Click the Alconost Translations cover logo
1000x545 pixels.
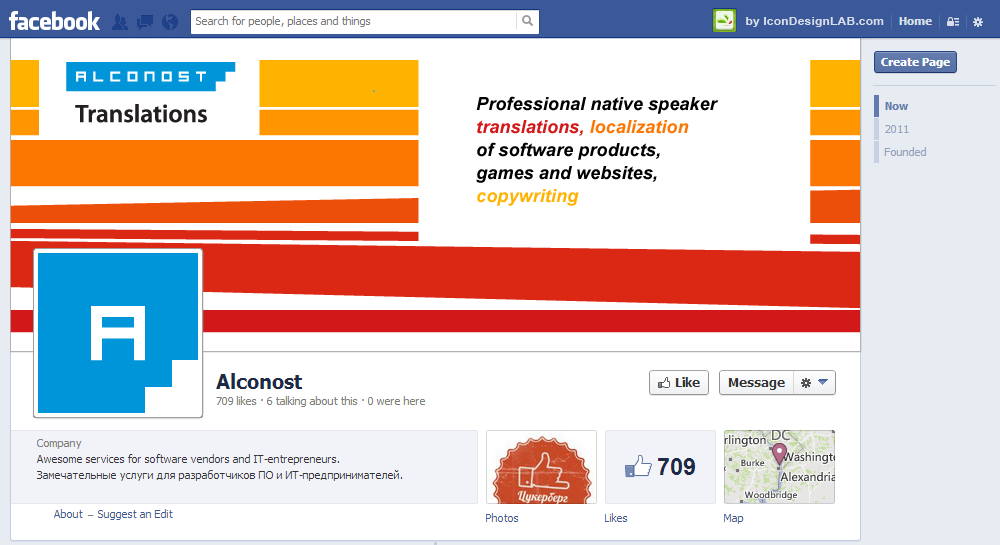click(150, 94)
